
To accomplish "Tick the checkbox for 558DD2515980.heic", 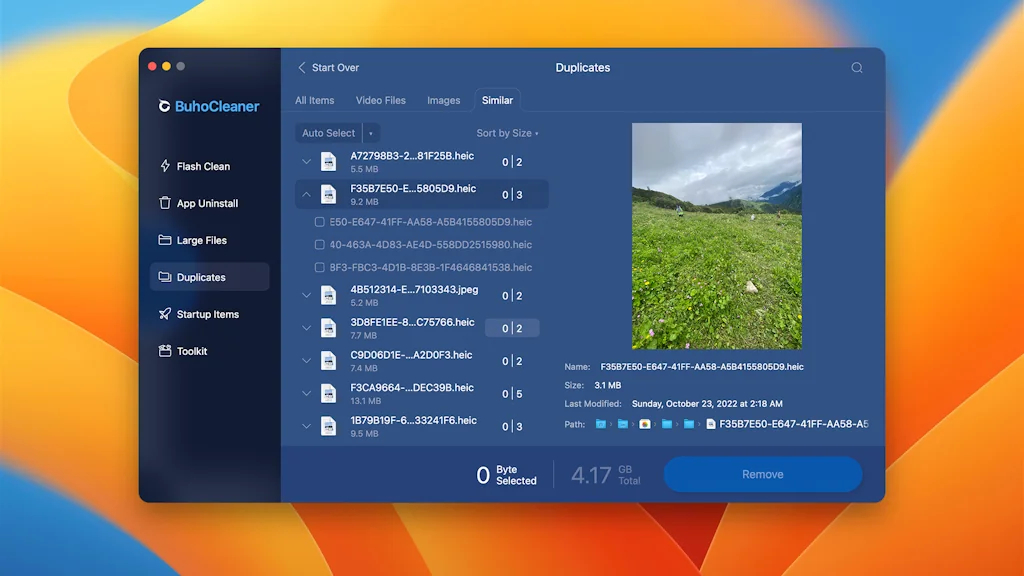I will (320, 245).
